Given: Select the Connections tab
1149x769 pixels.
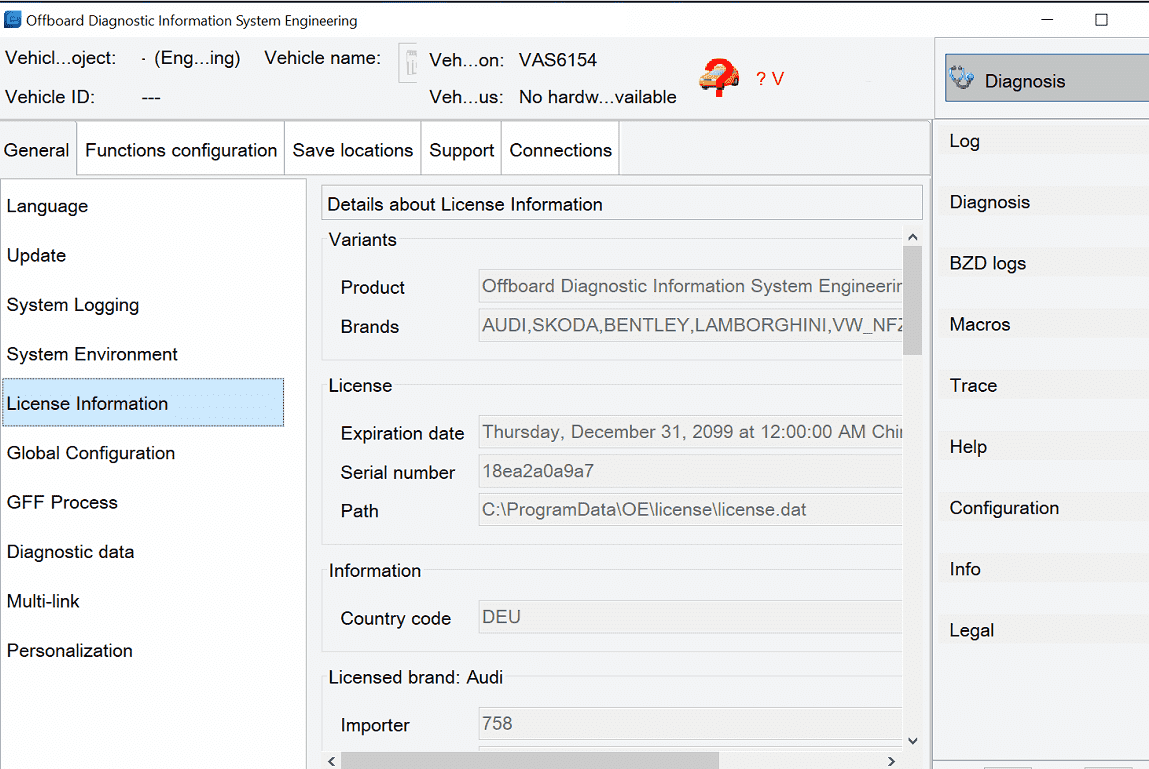Looking at the screenshot, I should click(560, 150).
